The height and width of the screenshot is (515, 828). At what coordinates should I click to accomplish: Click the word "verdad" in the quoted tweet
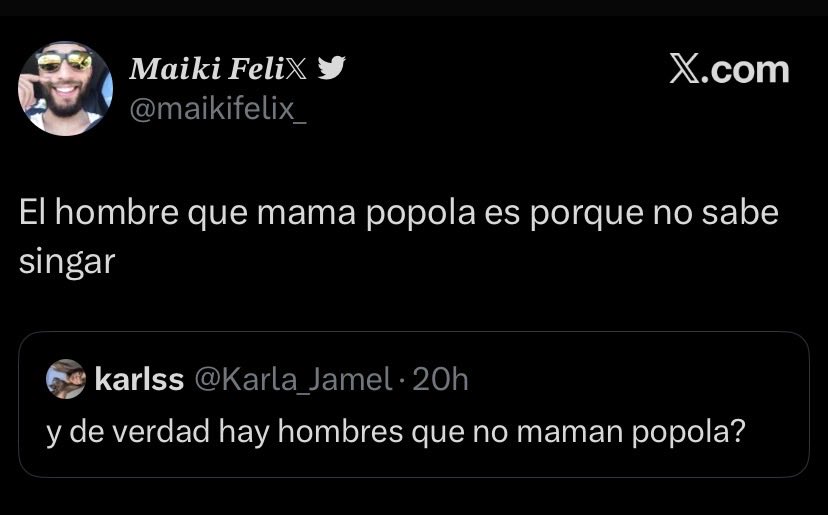pyautogui.click(x=161, y=431)
